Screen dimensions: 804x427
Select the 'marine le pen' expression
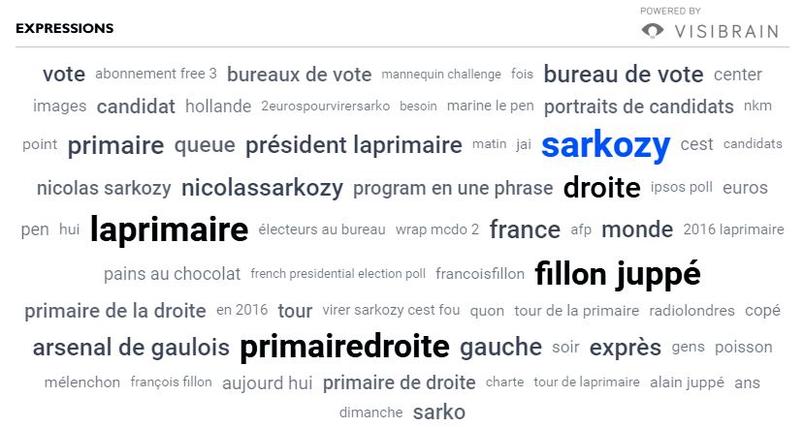pyautogui.click(x=489, y=106)
